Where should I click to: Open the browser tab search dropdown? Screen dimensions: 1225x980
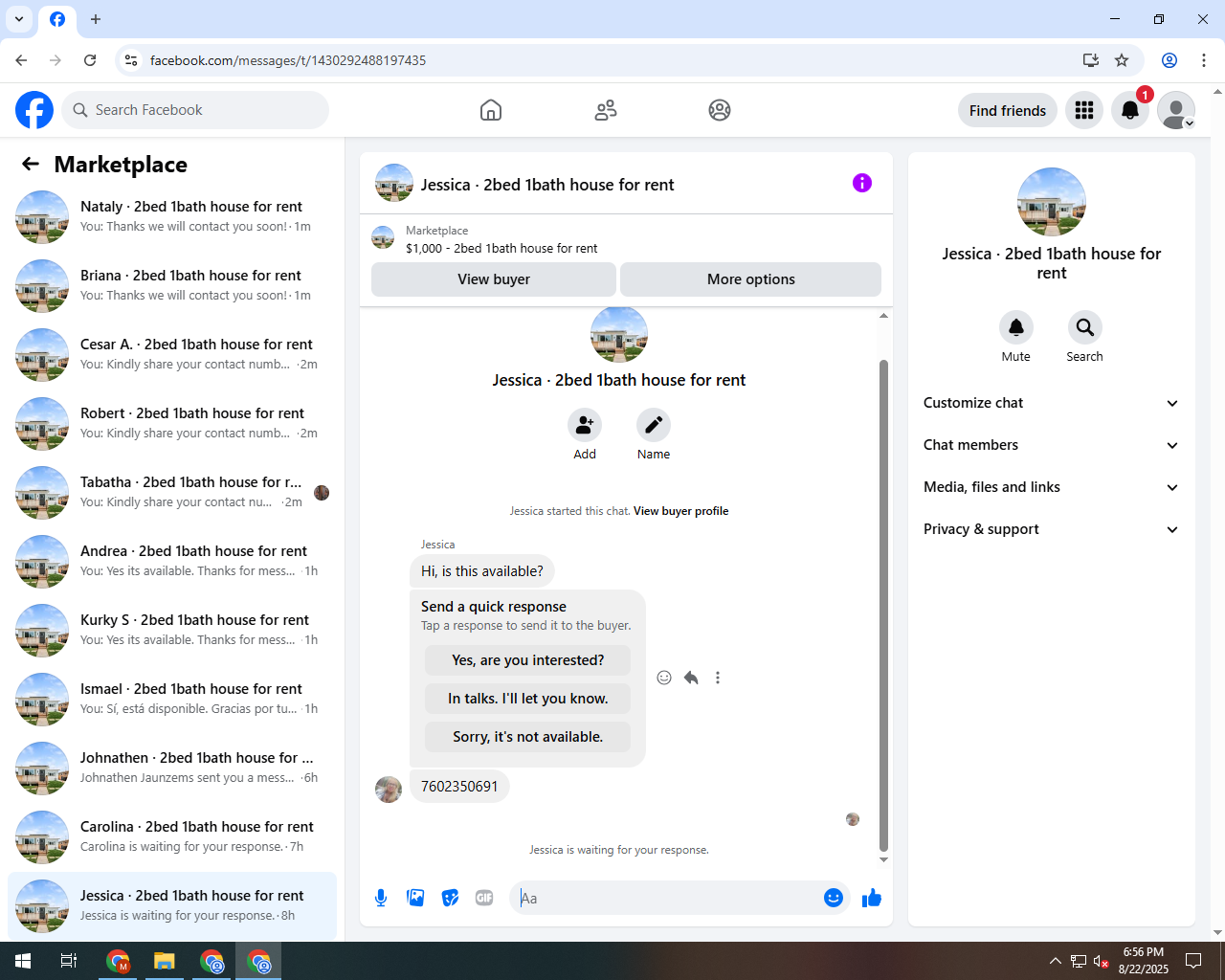click(x=19, y=19)
